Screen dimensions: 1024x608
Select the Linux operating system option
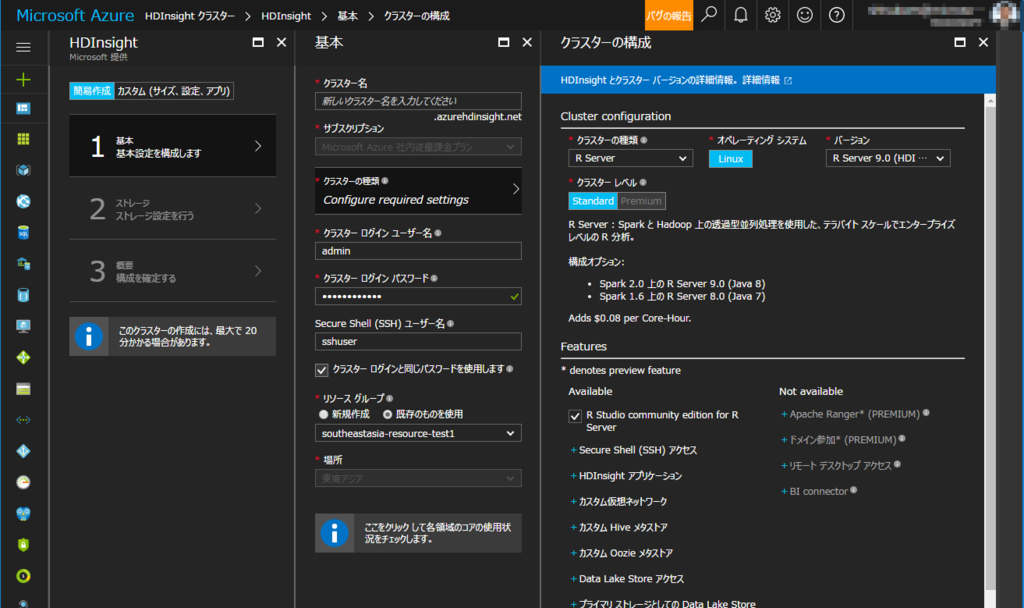point(730,159)
